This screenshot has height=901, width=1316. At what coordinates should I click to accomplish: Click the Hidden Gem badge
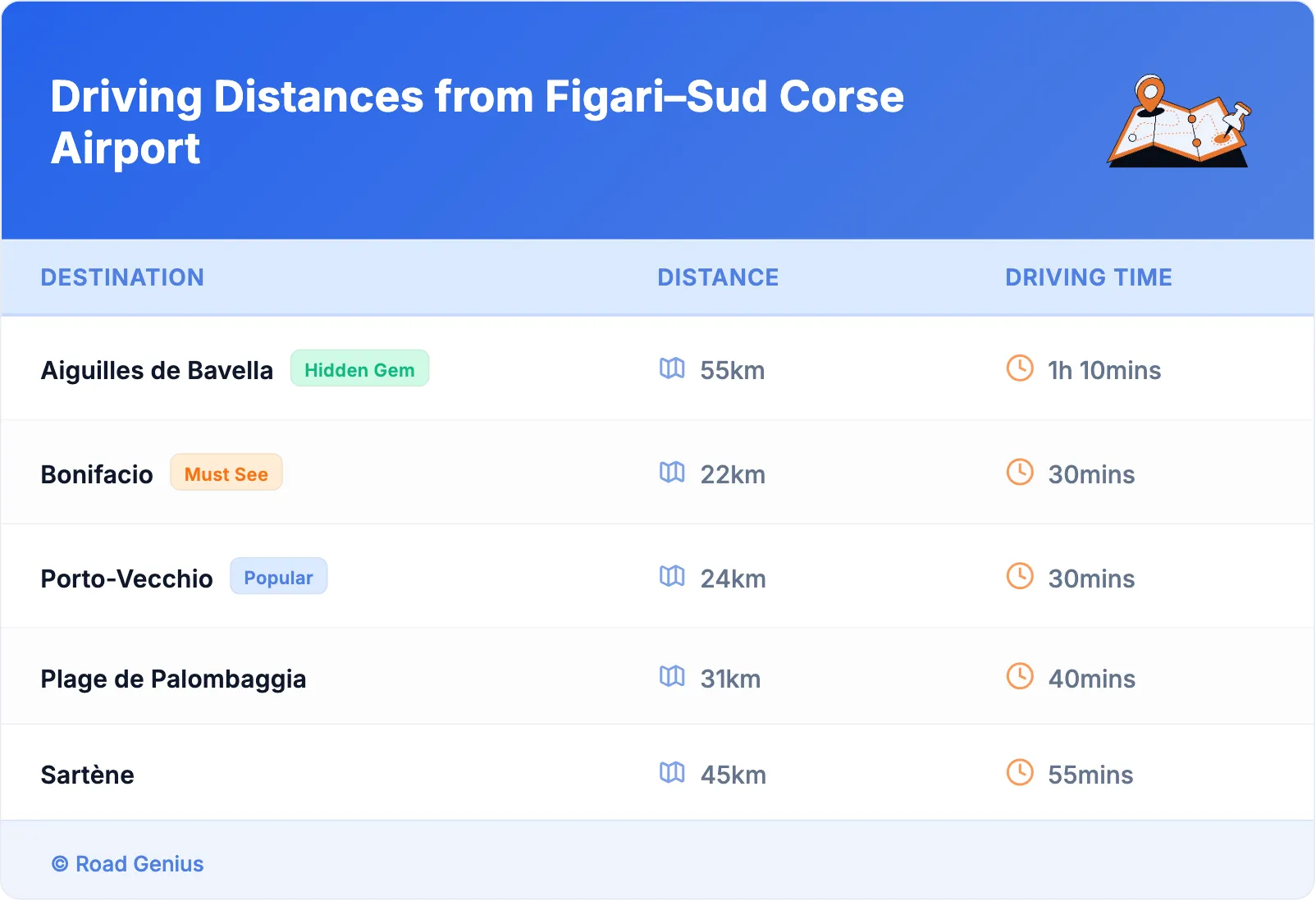point(359,368)
